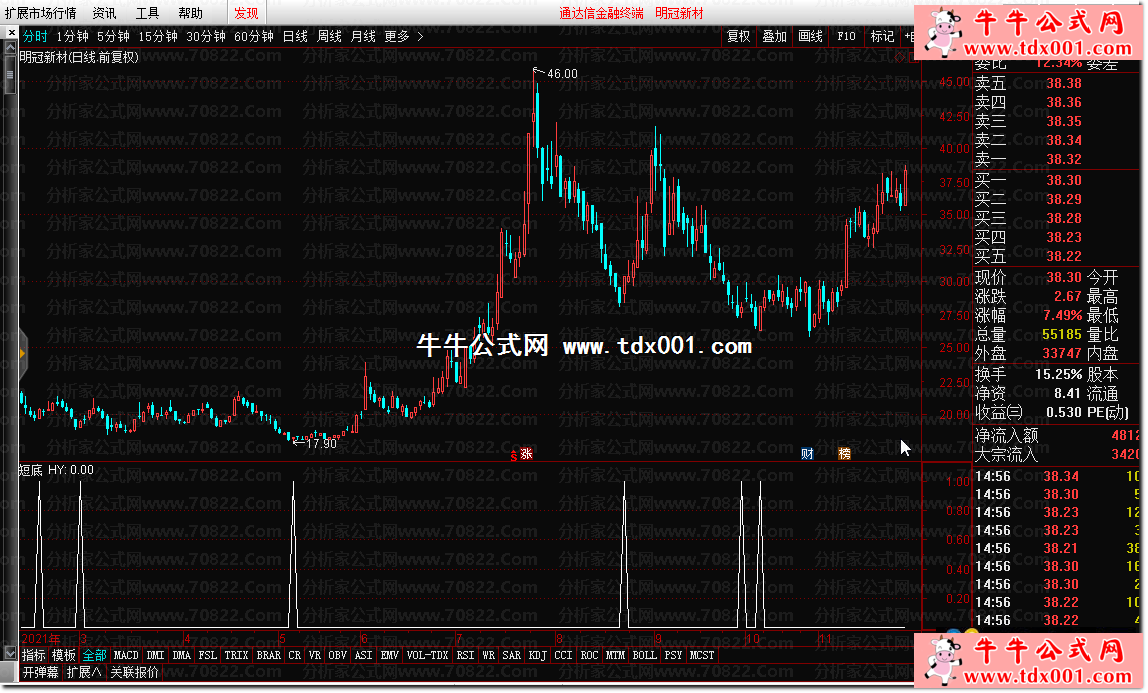The height and width of the screenshot is (693, 1148).
Task: Apply the EMV indicator
Action: (x=390, y=655)
